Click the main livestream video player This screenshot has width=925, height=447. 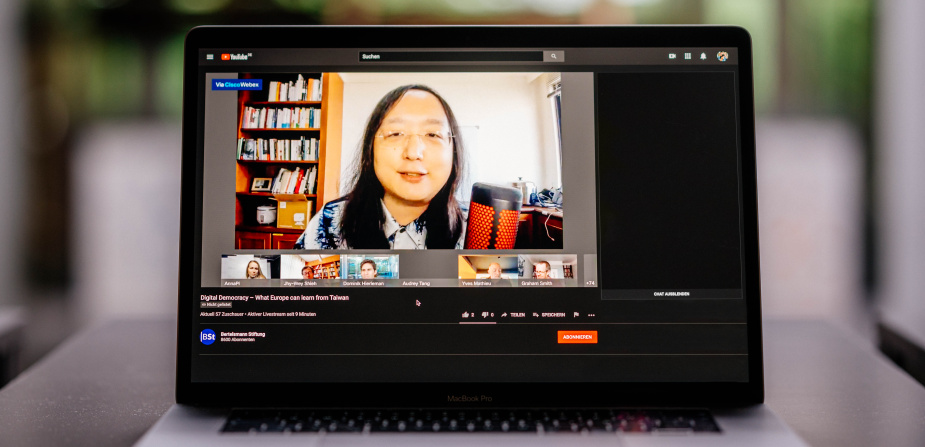click(x=399, y=160)
